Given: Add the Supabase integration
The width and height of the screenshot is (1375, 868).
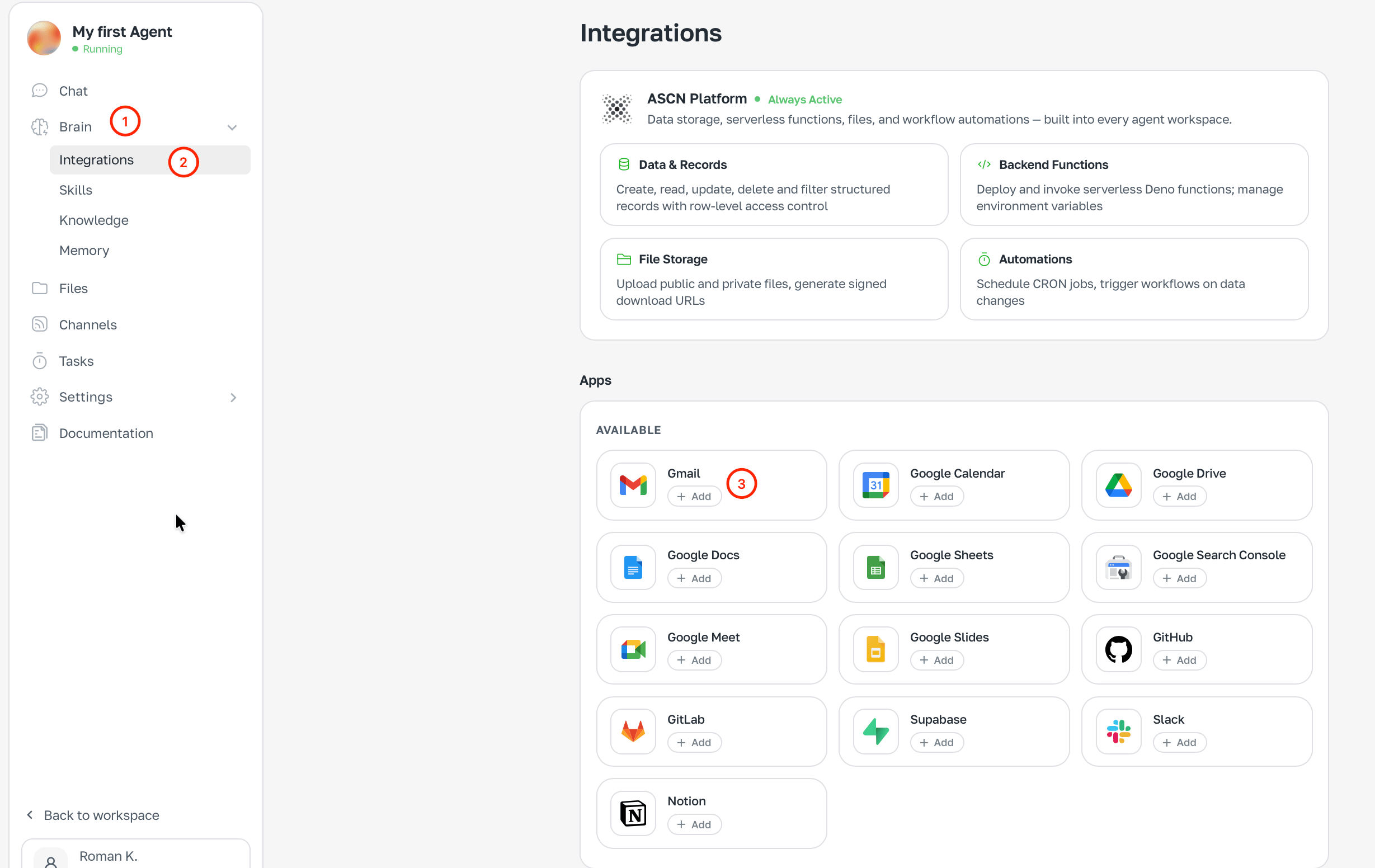Looking at the screenshot, I should point(936,742).
